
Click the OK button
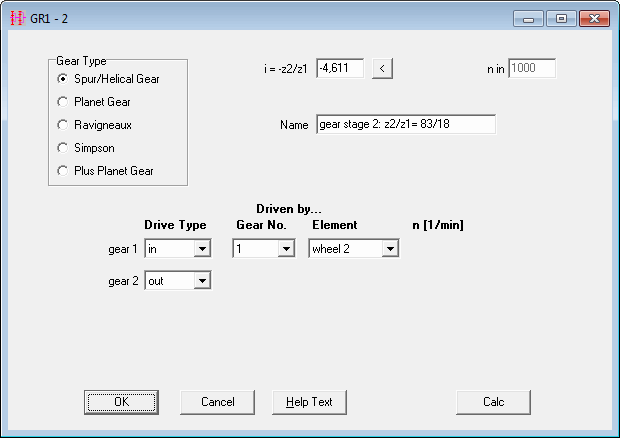[121, 402]
